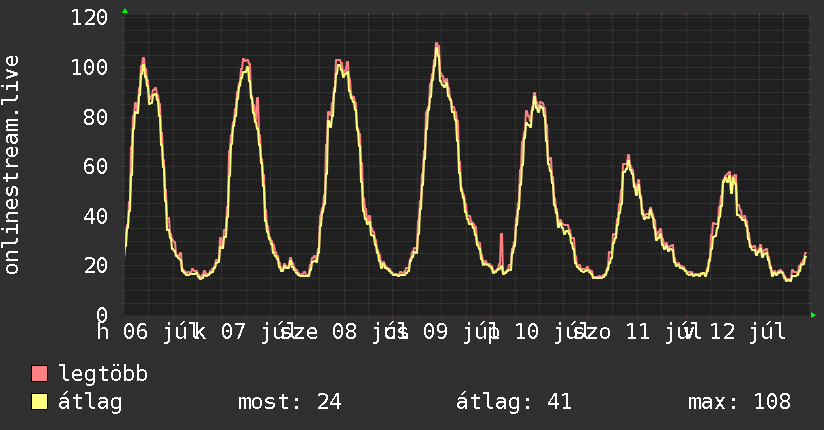The height and width of the screenshot is (430, 824).
Task: Click the 12 júl date label
Action: pyautogui.click(x=747, y=332)
